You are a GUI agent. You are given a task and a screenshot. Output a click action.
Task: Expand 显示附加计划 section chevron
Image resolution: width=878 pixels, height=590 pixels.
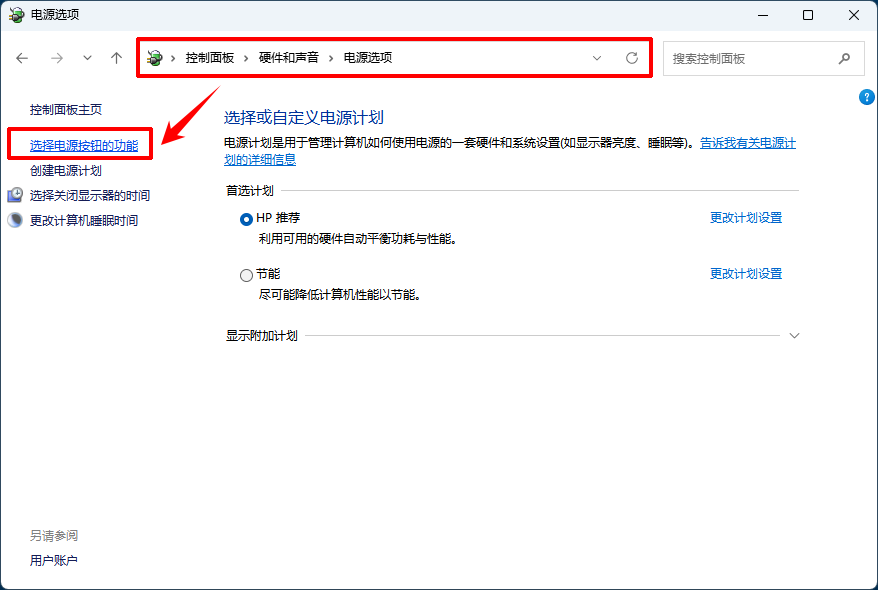[x=794, y=336]
